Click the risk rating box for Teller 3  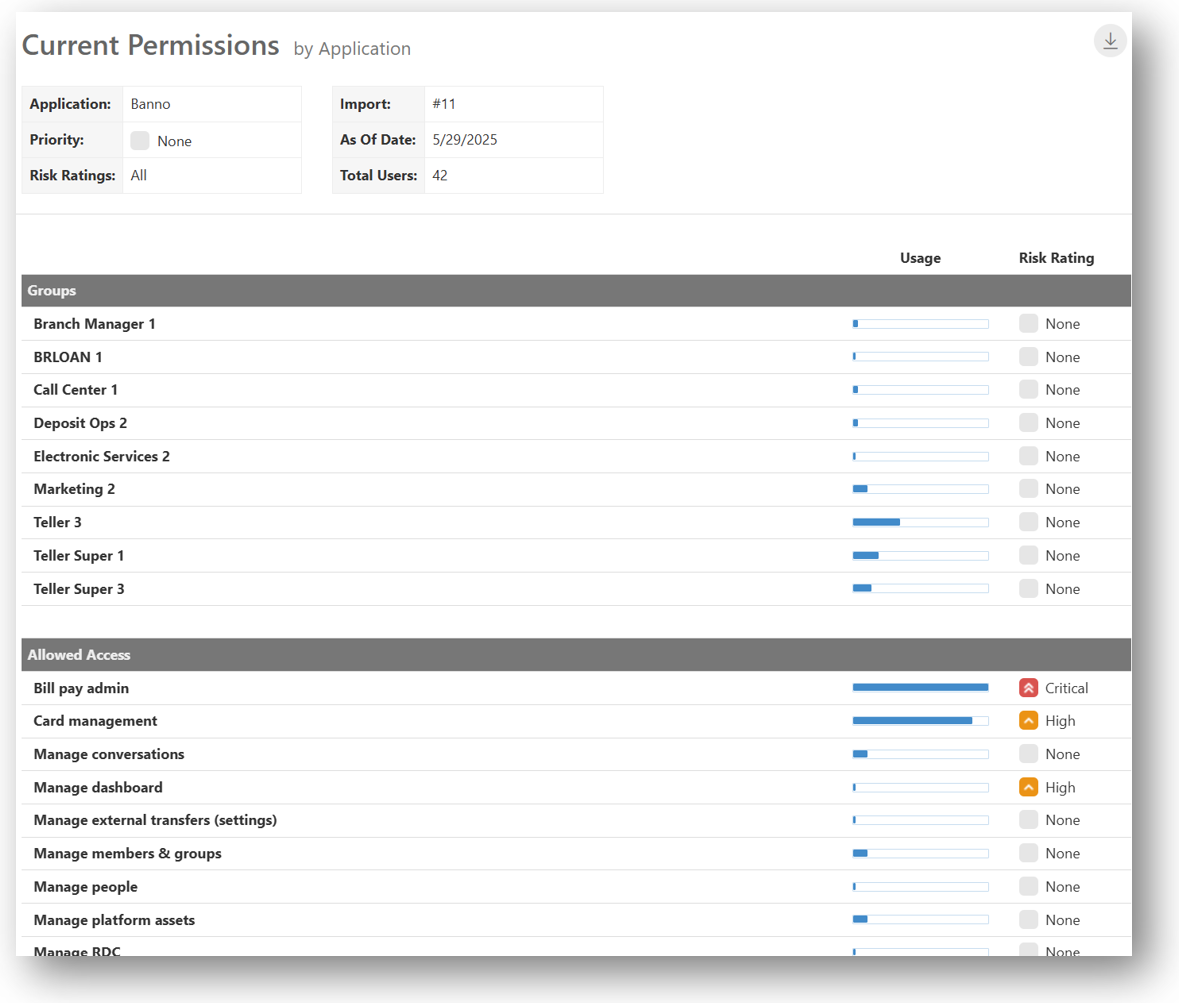click(1028, 522)
